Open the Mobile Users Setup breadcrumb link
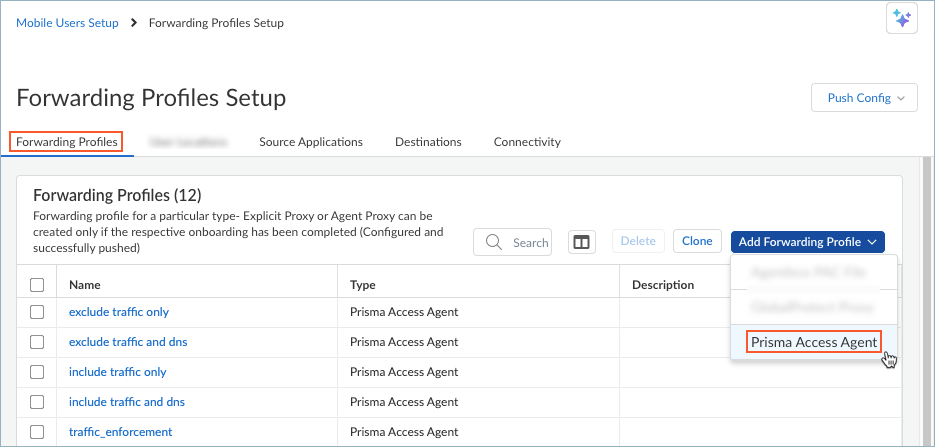The width and height of the screenshot is (935, 447). 67,23
